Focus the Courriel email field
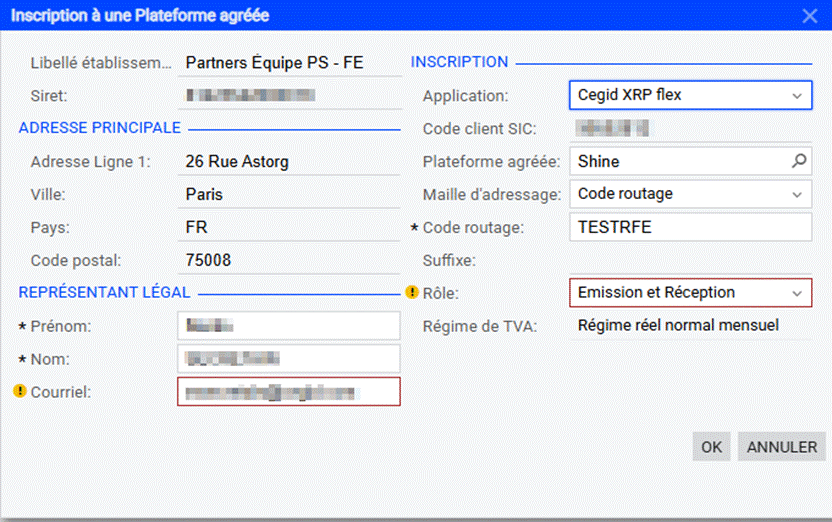Image resolution: width=832 pixels, height=522 pixels. tap(289, 392)
